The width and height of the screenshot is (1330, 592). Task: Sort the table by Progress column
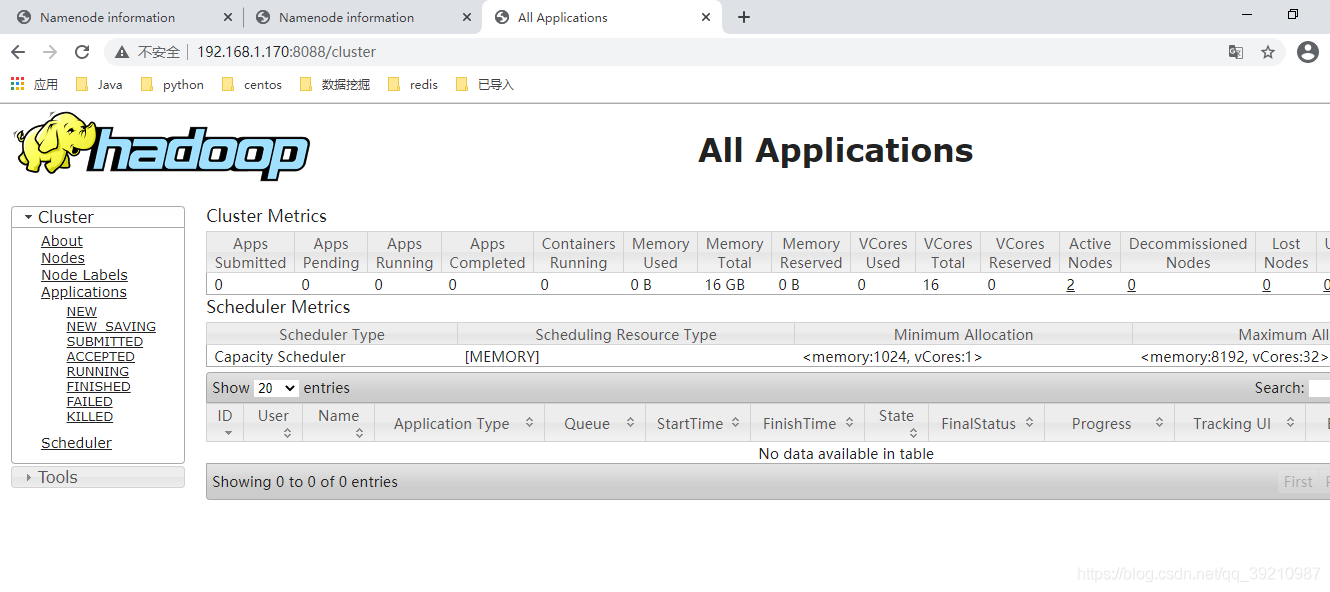pos(1110,423)
